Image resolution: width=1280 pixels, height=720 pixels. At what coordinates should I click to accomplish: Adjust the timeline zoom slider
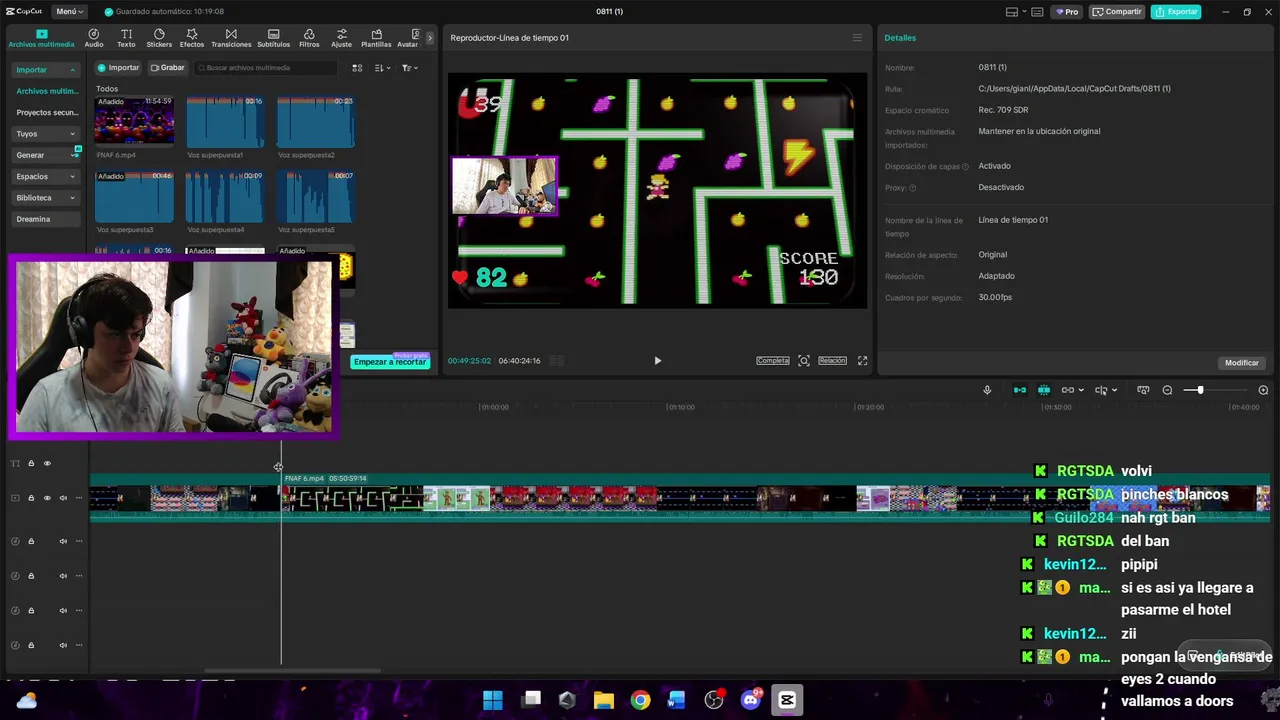tap(1200, 390)
